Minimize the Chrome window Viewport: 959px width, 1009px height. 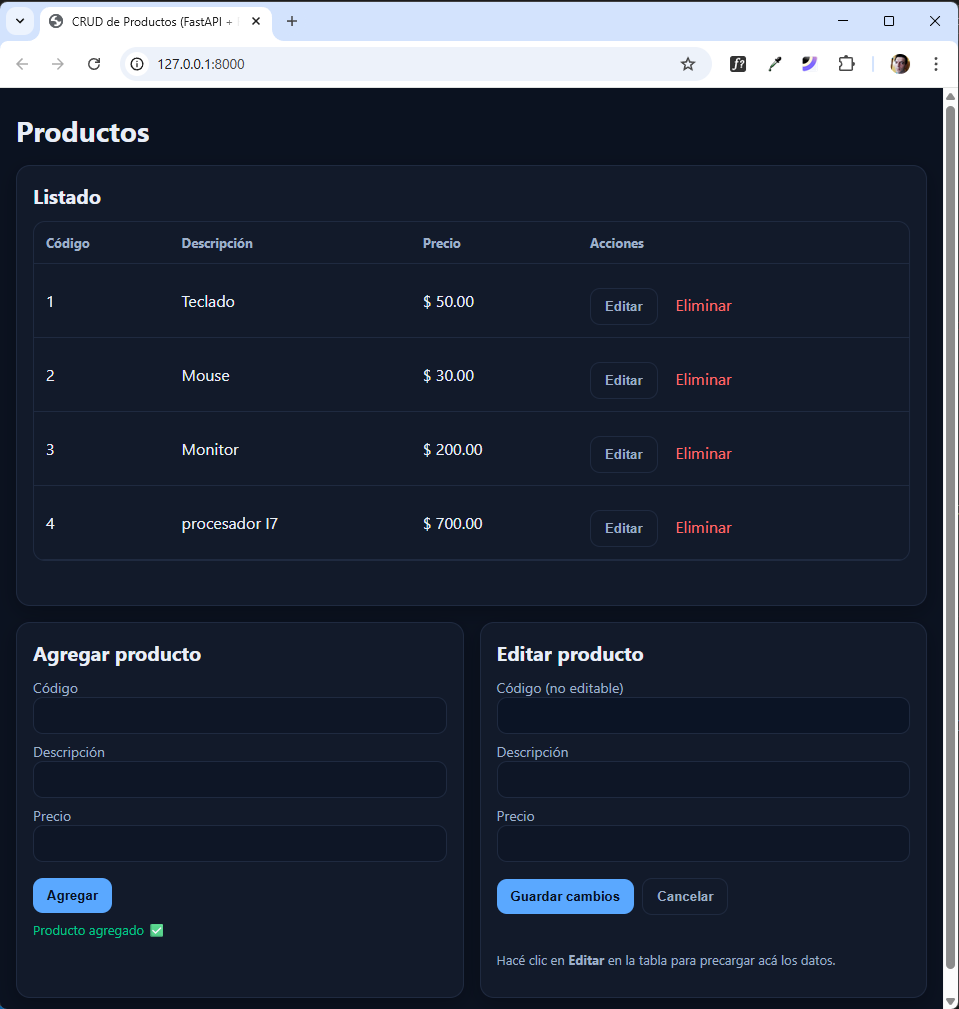843,21
